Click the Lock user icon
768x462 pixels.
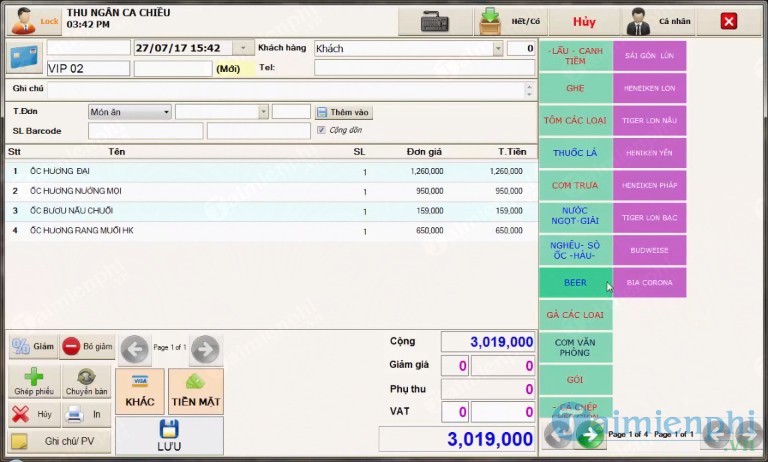coord(22,20)
